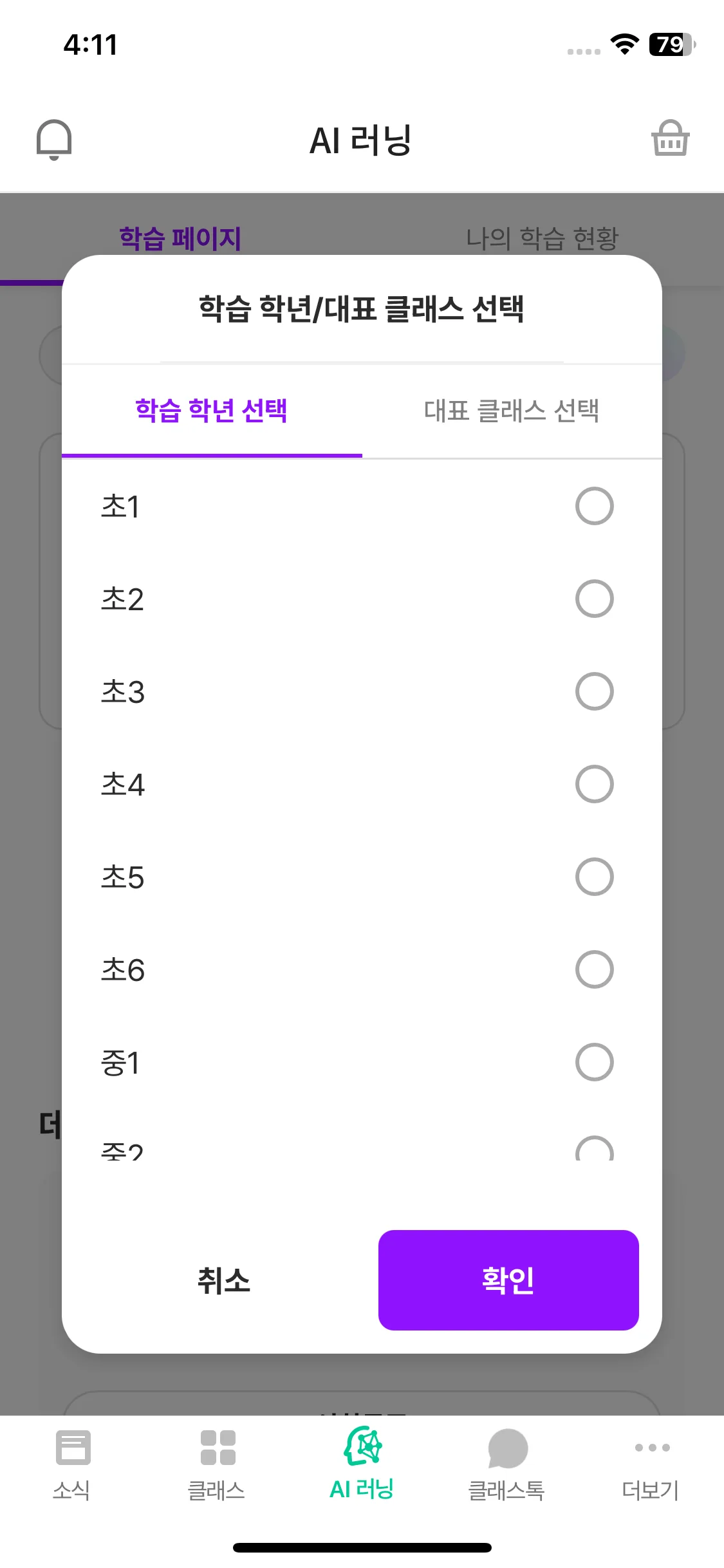
Task: Tap the AI 러닝 brain icon
Action: [x=362, y=1446]
